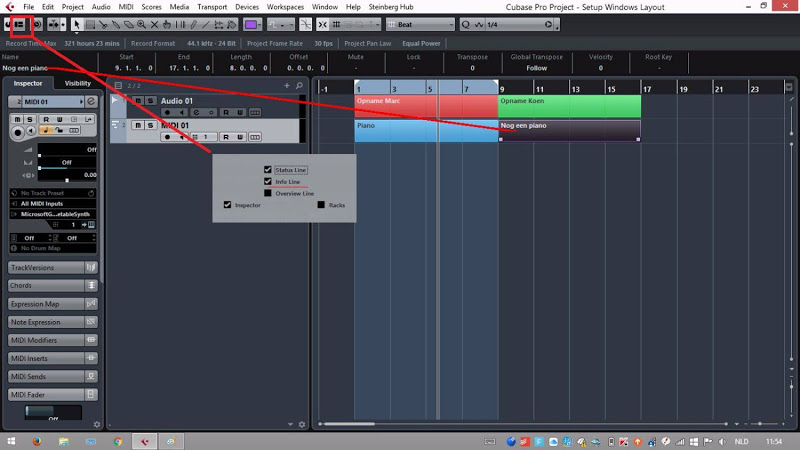800x450 pixels.
Task: Select the Range Selection tool
Action: (x=90, y=24)
